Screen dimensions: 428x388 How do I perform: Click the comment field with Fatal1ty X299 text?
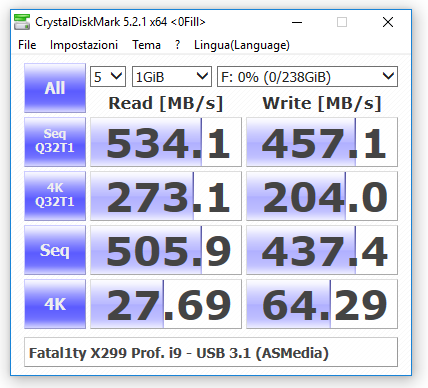tap(211, 352)
